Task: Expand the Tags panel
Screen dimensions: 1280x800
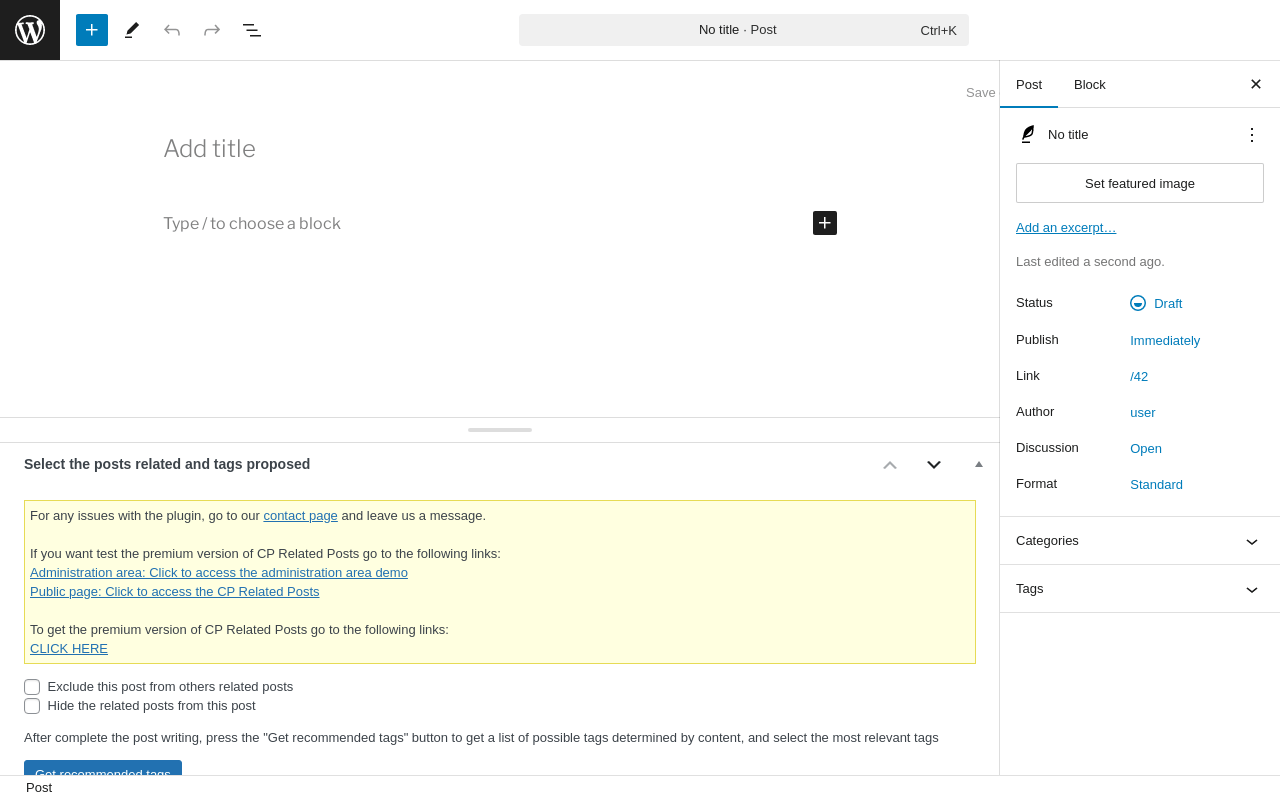Action: (1140, 589)
